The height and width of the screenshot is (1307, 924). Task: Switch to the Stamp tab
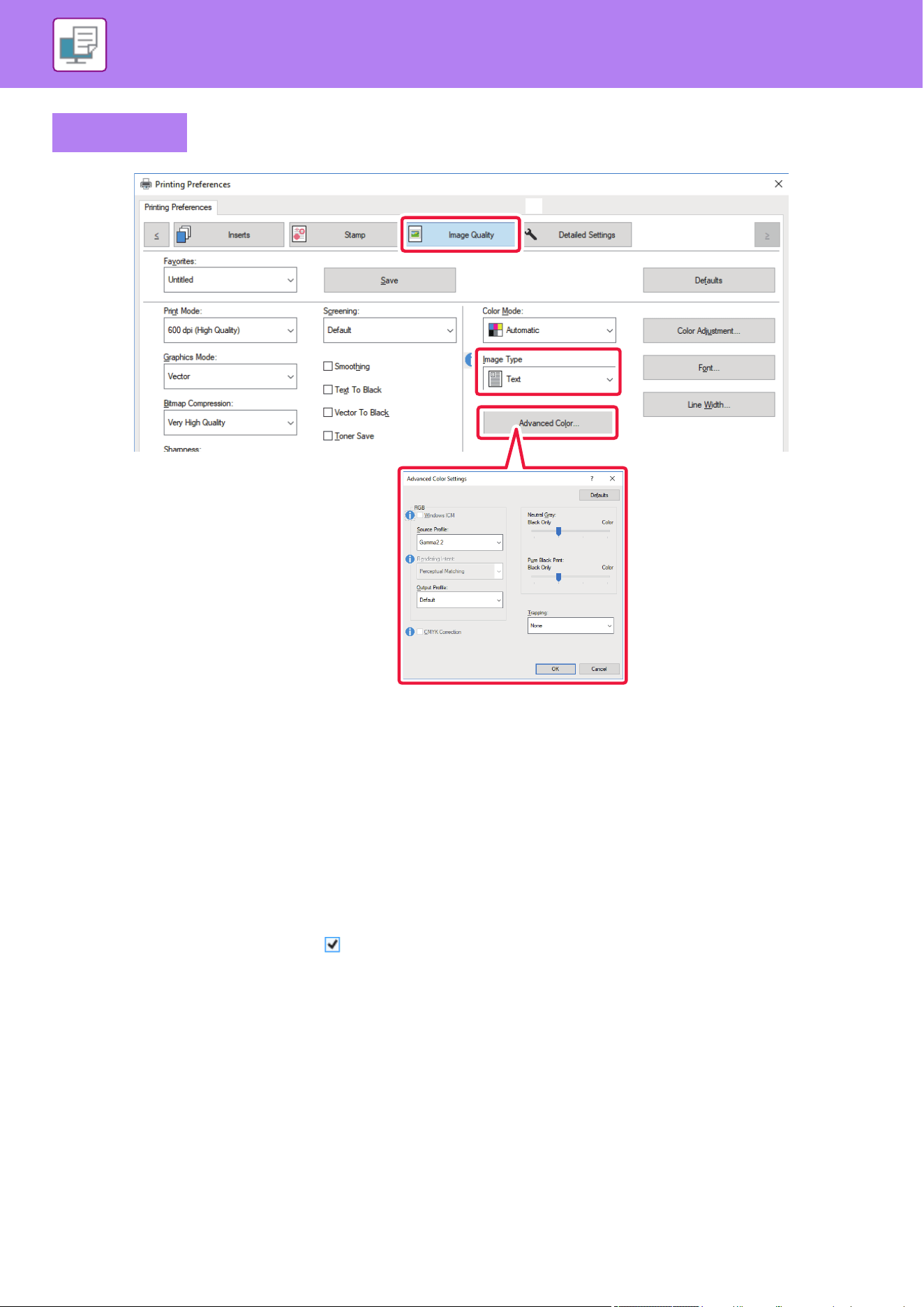coord(343,235)
